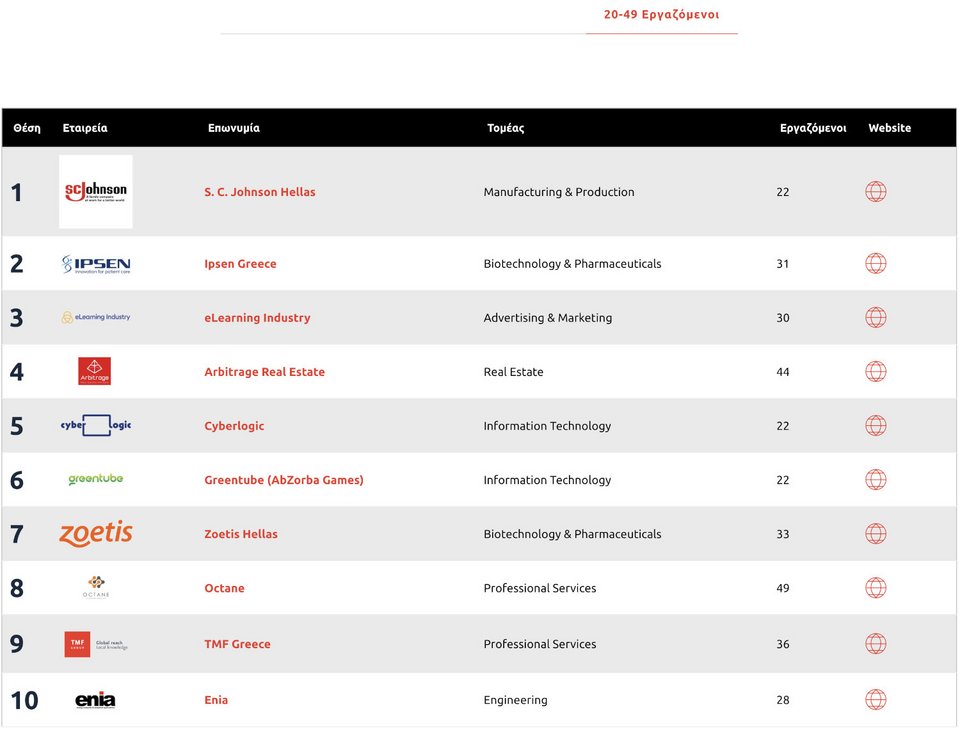Open the Greentube website globe icon
The width and height of the screenshot is (960, 732).
(876, 480)
